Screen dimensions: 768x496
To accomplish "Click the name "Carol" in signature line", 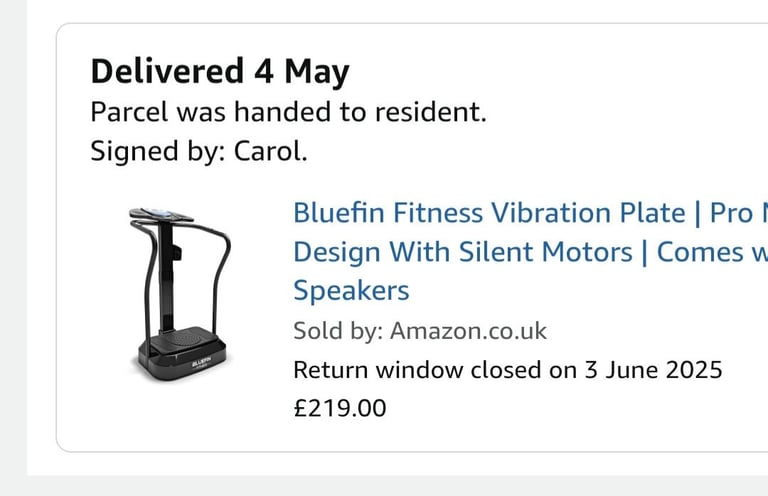I will [267, 151].
